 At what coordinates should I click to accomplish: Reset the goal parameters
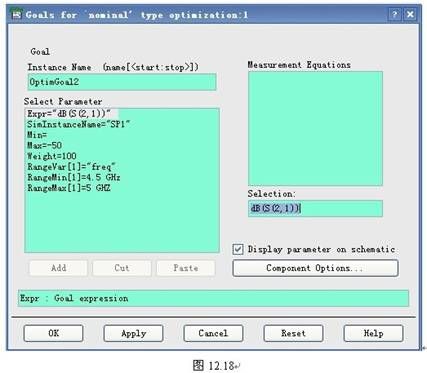(x=293, y=333)
